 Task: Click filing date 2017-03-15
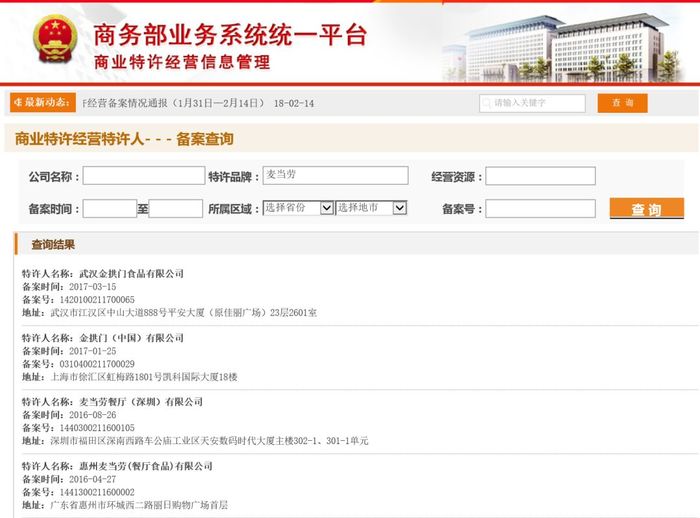click(92, 287)
